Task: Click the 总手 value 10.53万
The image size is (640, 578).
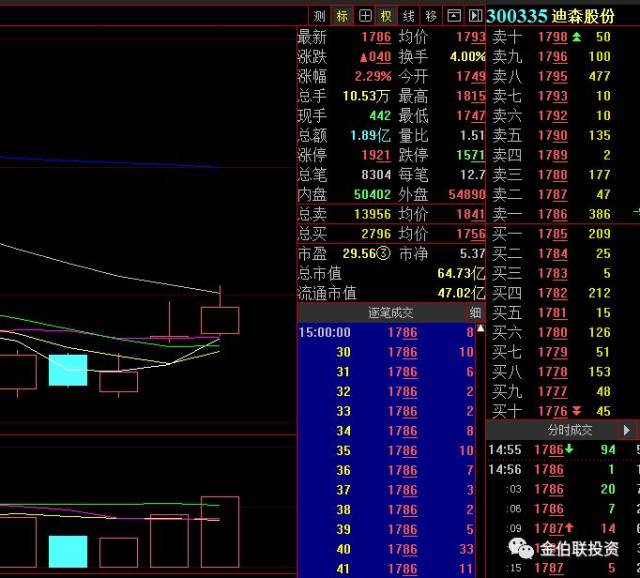Action: pyautogui.click(x=366, y=96)
